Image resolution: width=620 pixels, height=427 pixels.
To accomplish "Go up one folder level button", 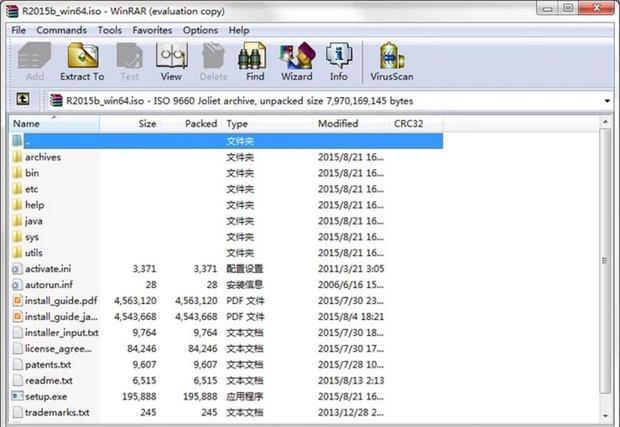I will [23, 100].
